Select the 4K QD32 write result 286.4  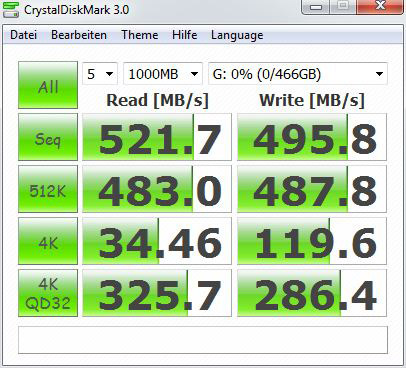[x=312, y=293]
